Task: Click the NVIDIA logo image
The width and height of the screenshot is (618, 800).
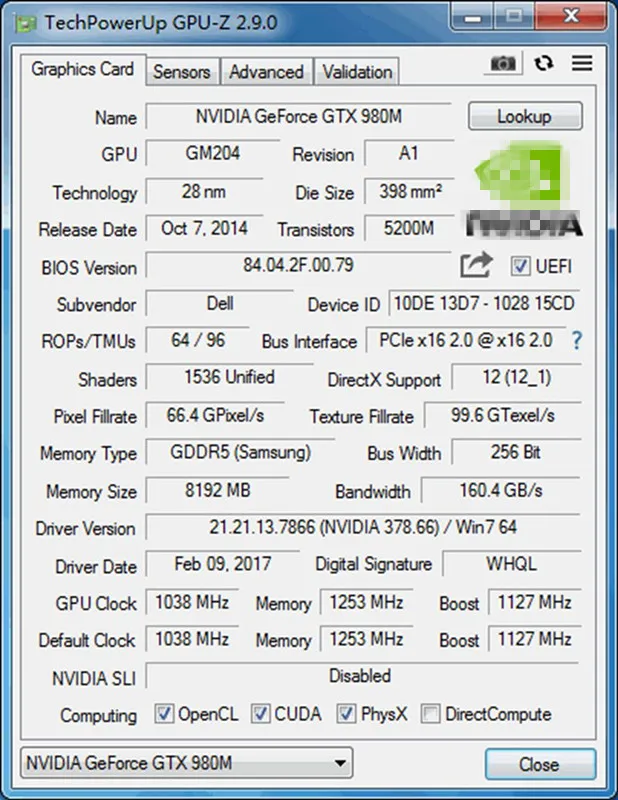Action: [524, 190]
